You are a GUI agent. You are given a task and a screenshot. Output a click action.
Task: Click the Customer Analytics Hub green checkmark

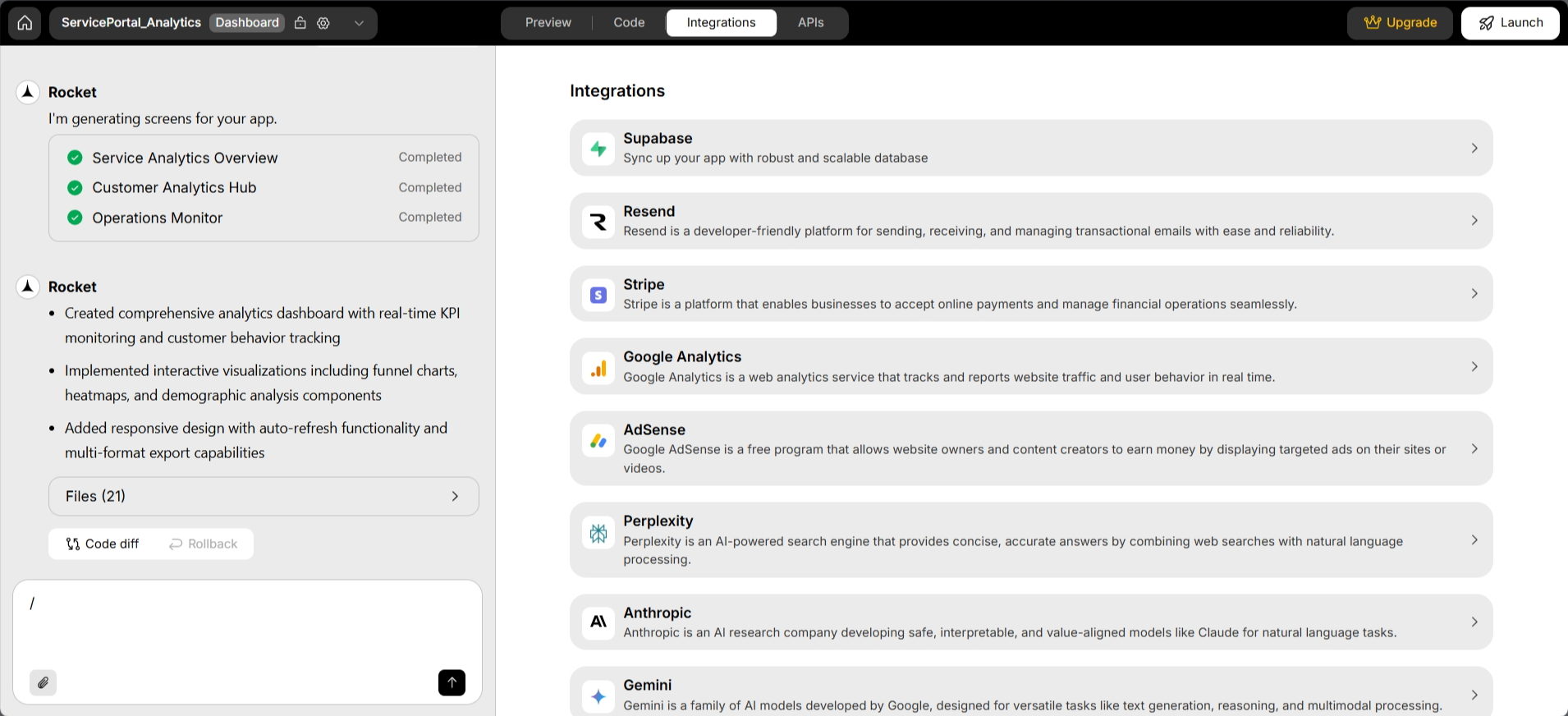(75, 188)
